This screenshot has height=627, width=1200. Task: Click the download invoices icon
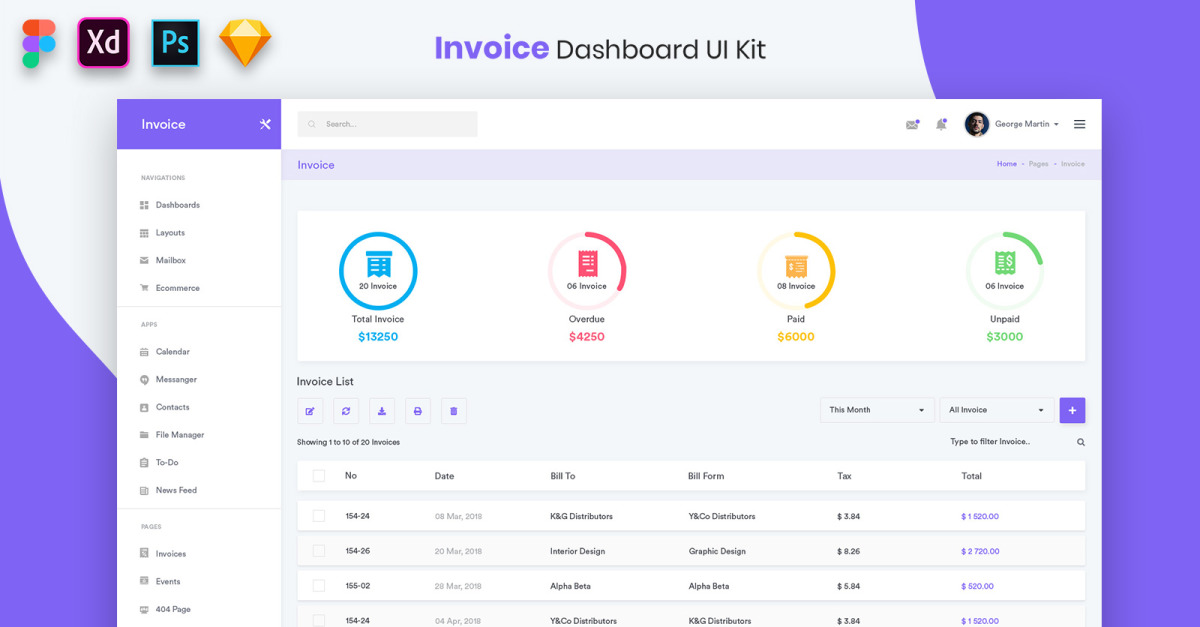click(x=382, y=411)
